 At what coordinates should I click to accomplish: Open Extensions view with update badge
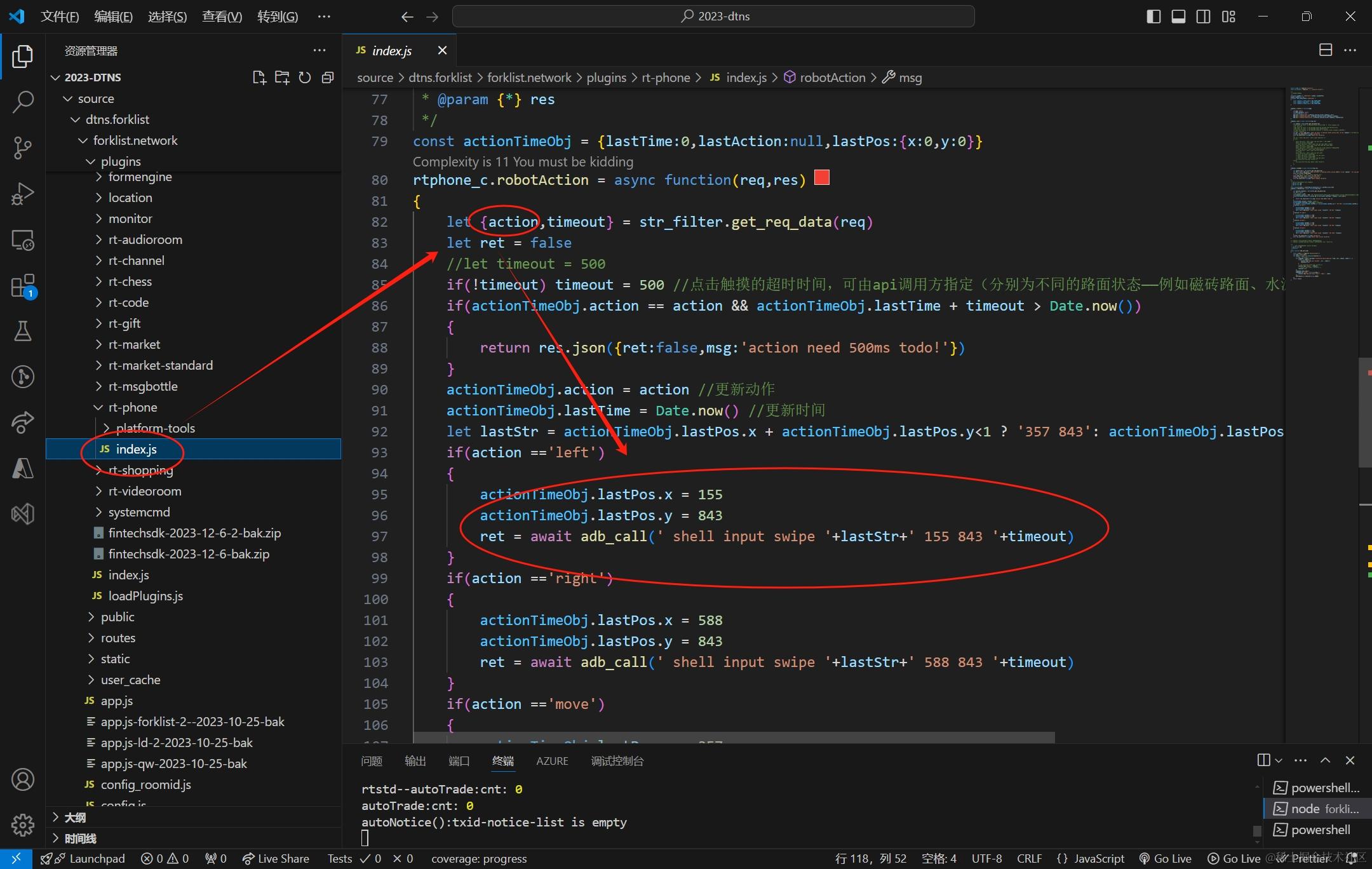pyautogui.click(x=23, y=286)
